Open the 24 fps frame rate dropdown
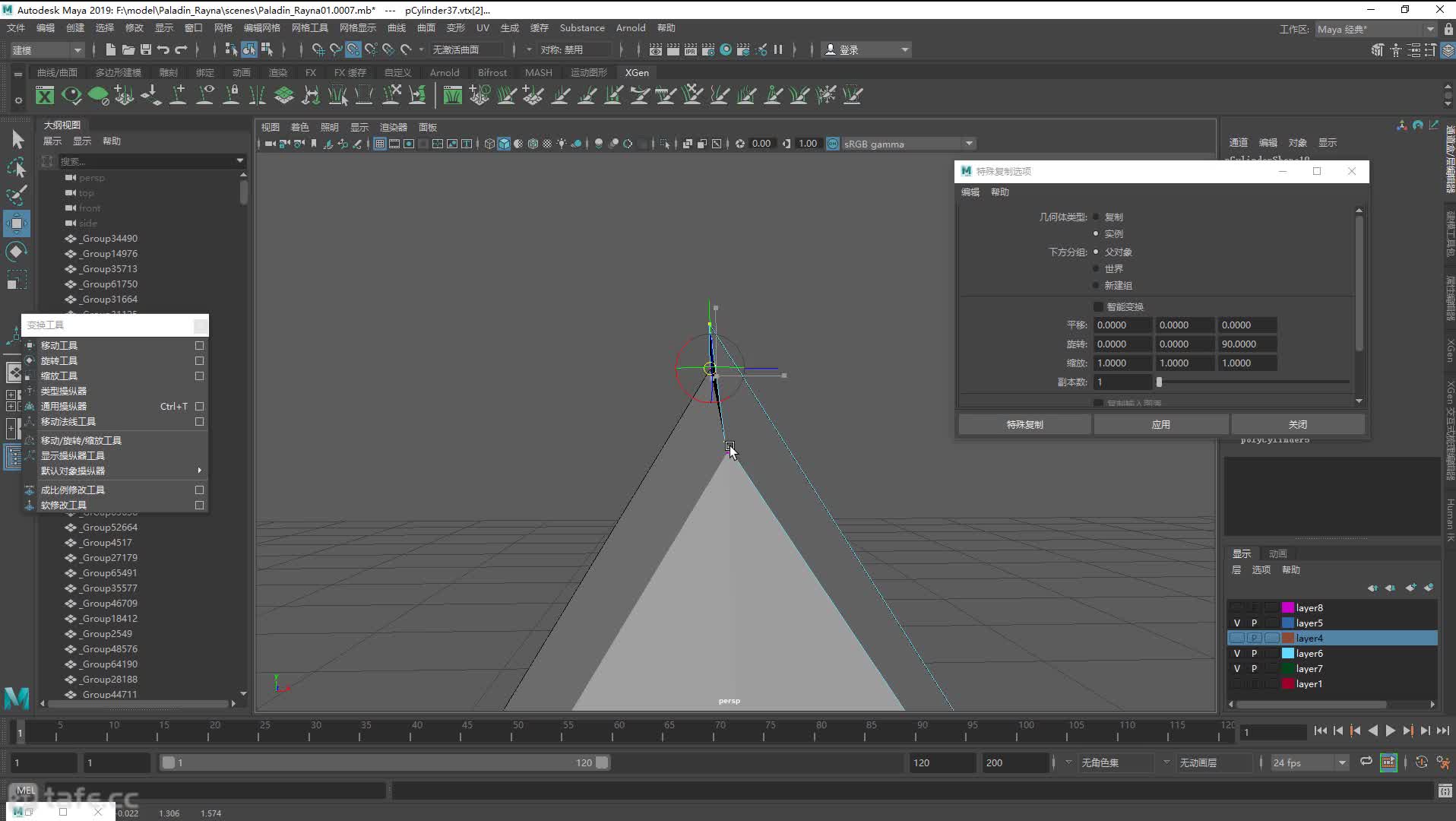Screen dimensions: 1456x821 point(1309,762)
